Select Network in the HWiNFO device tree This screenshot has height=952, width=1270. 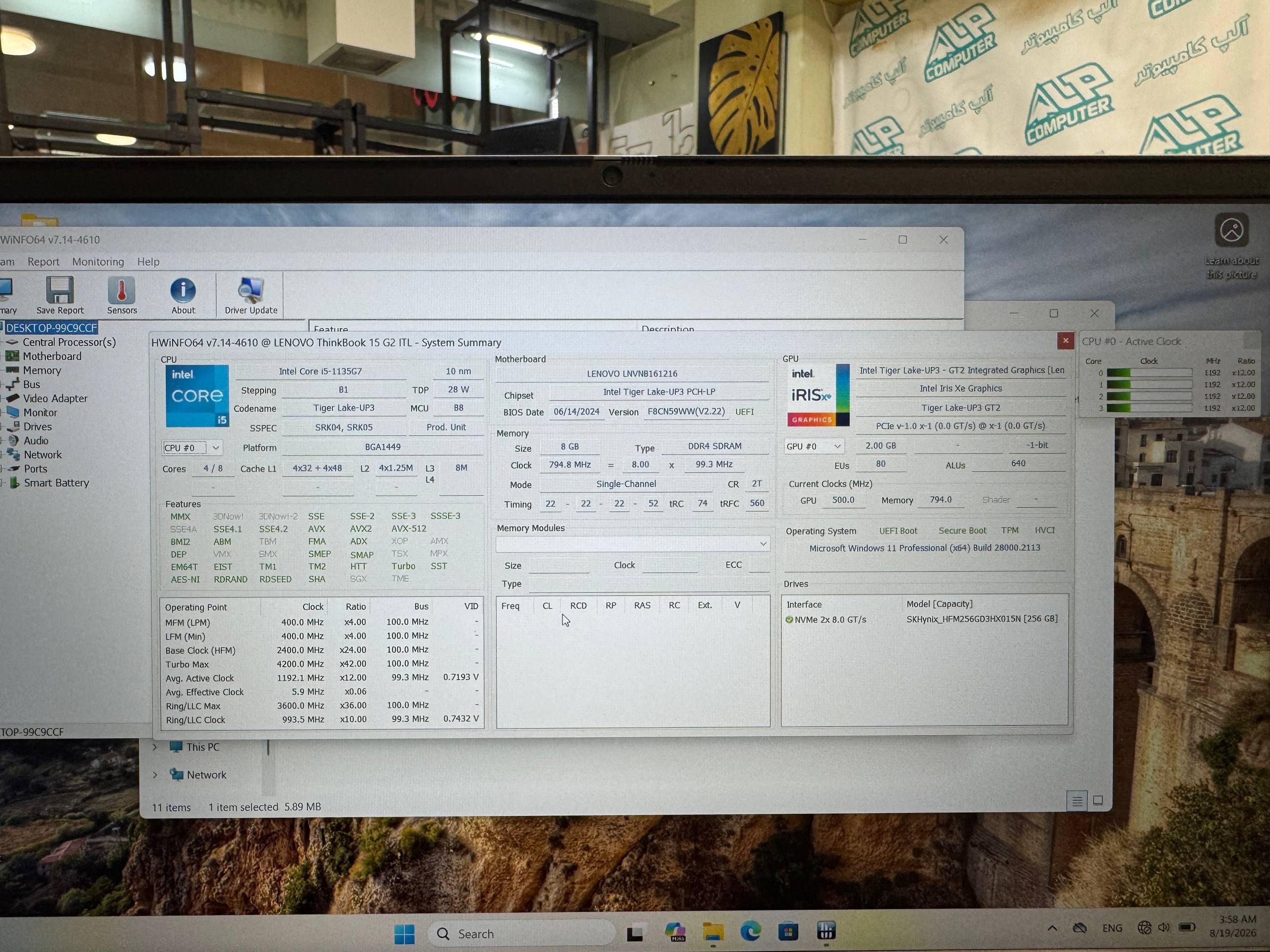coord(43,455)
